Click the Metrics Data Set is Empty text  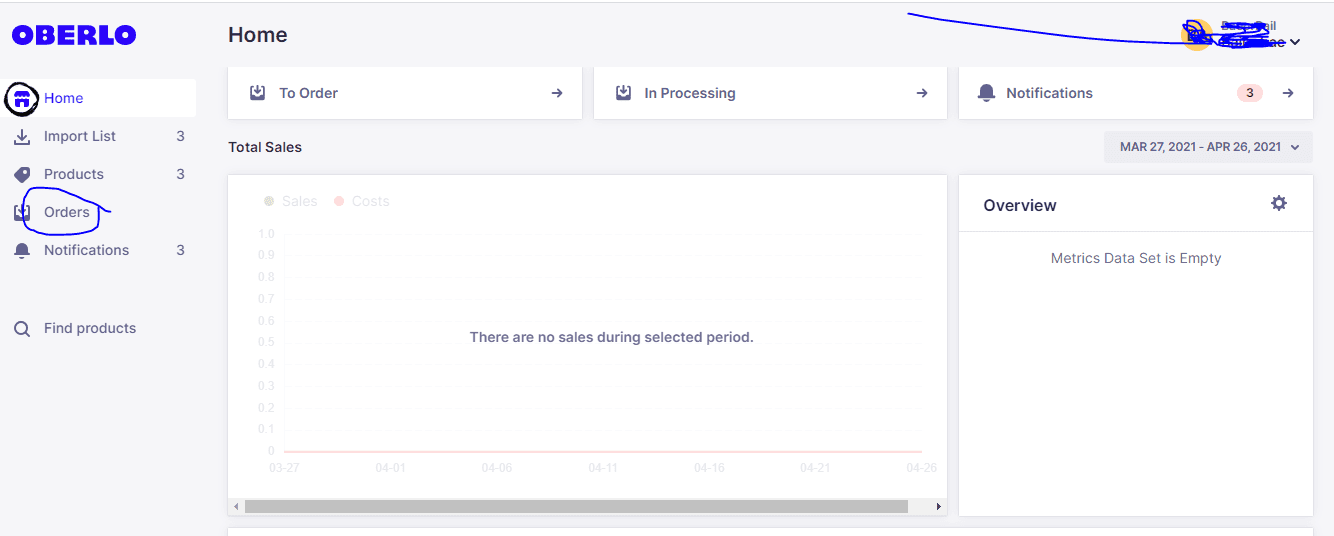1136,258
